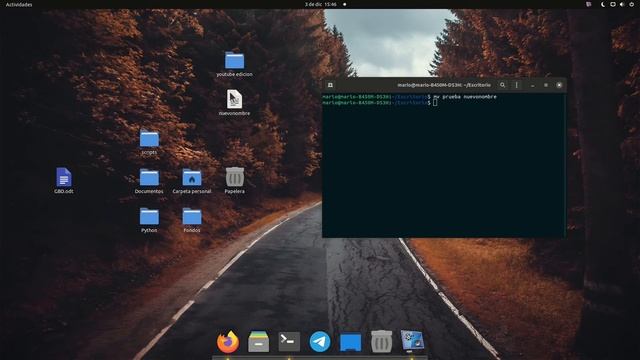Open the 'Actividades' overview
This screenshot has width=640, height=360.
tap(19, 4)
